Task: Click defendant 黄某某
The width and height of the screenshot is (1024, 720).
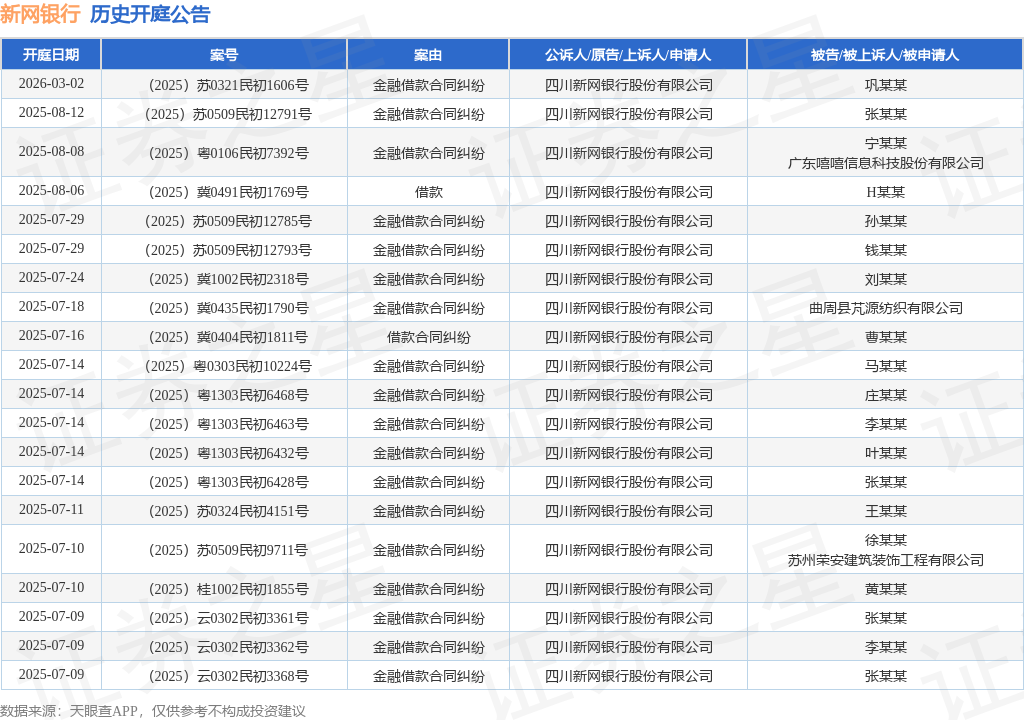Action: [886, 589]
